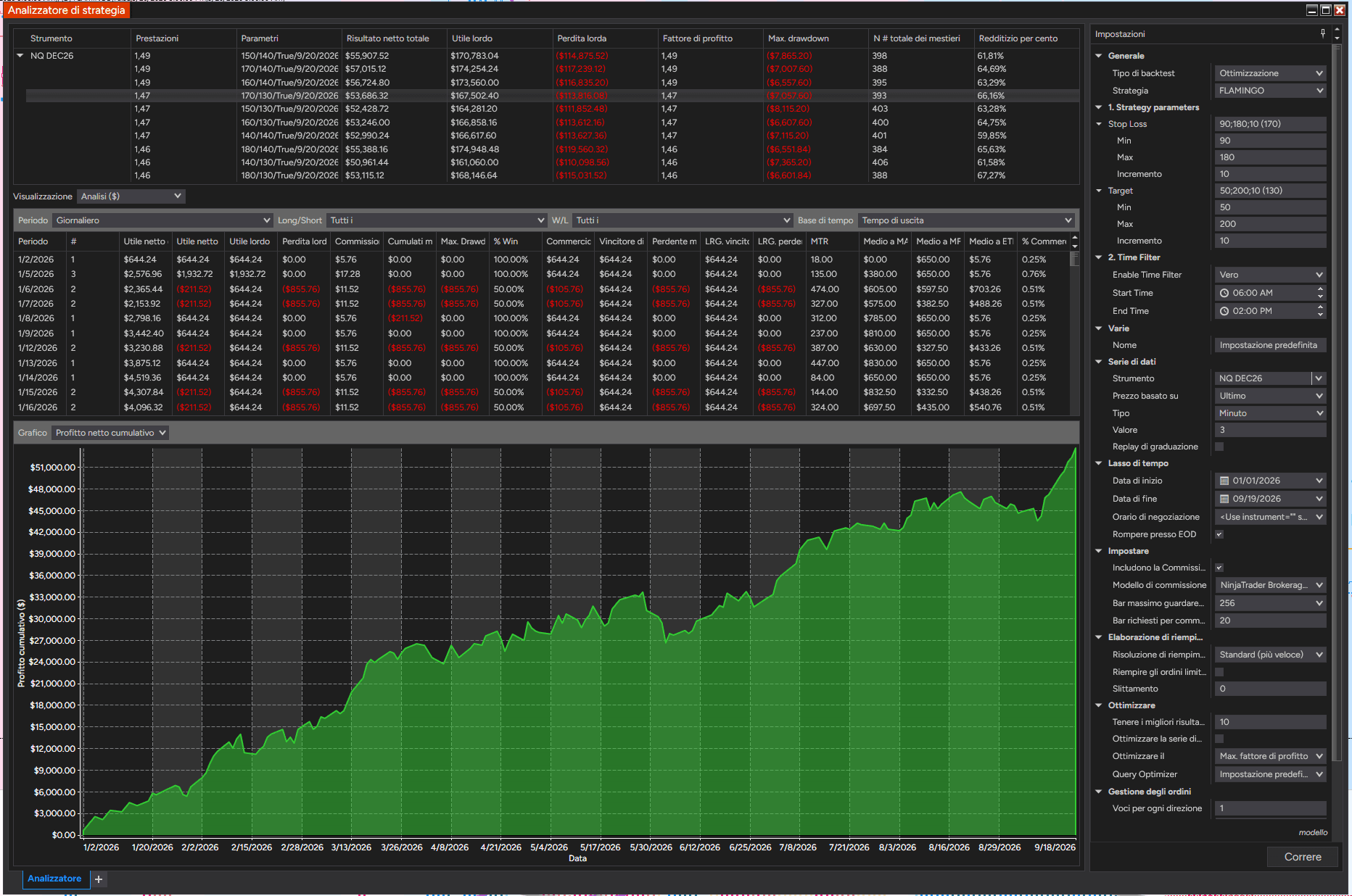Click Target Max field 200

point(1271,224)
